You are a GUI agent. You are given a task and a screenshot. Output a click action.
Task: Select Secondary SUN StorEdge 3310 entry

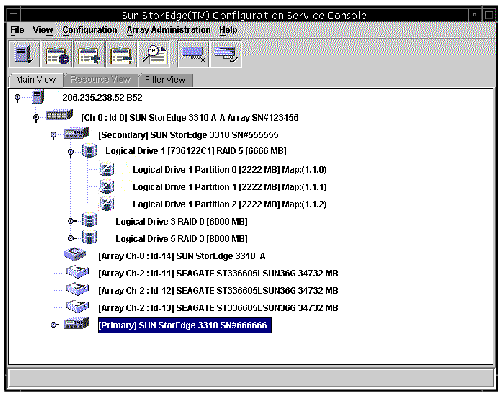188,135
